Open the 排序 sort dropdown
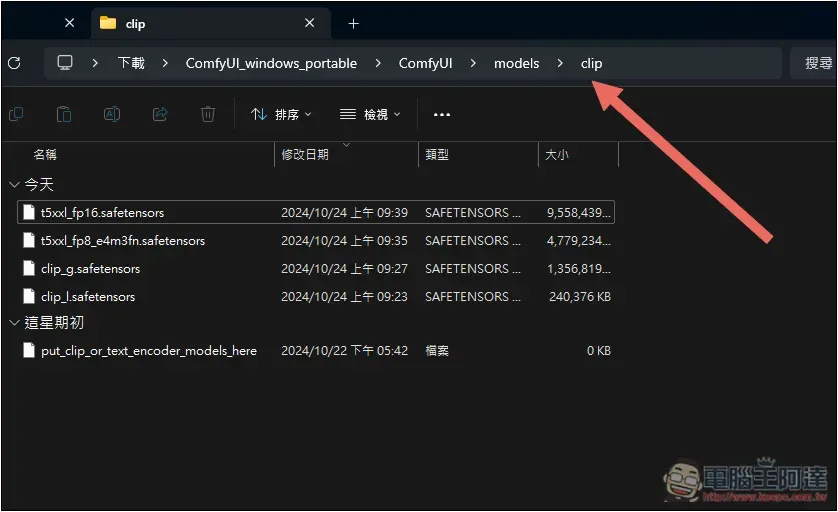 tap(281, 115)
